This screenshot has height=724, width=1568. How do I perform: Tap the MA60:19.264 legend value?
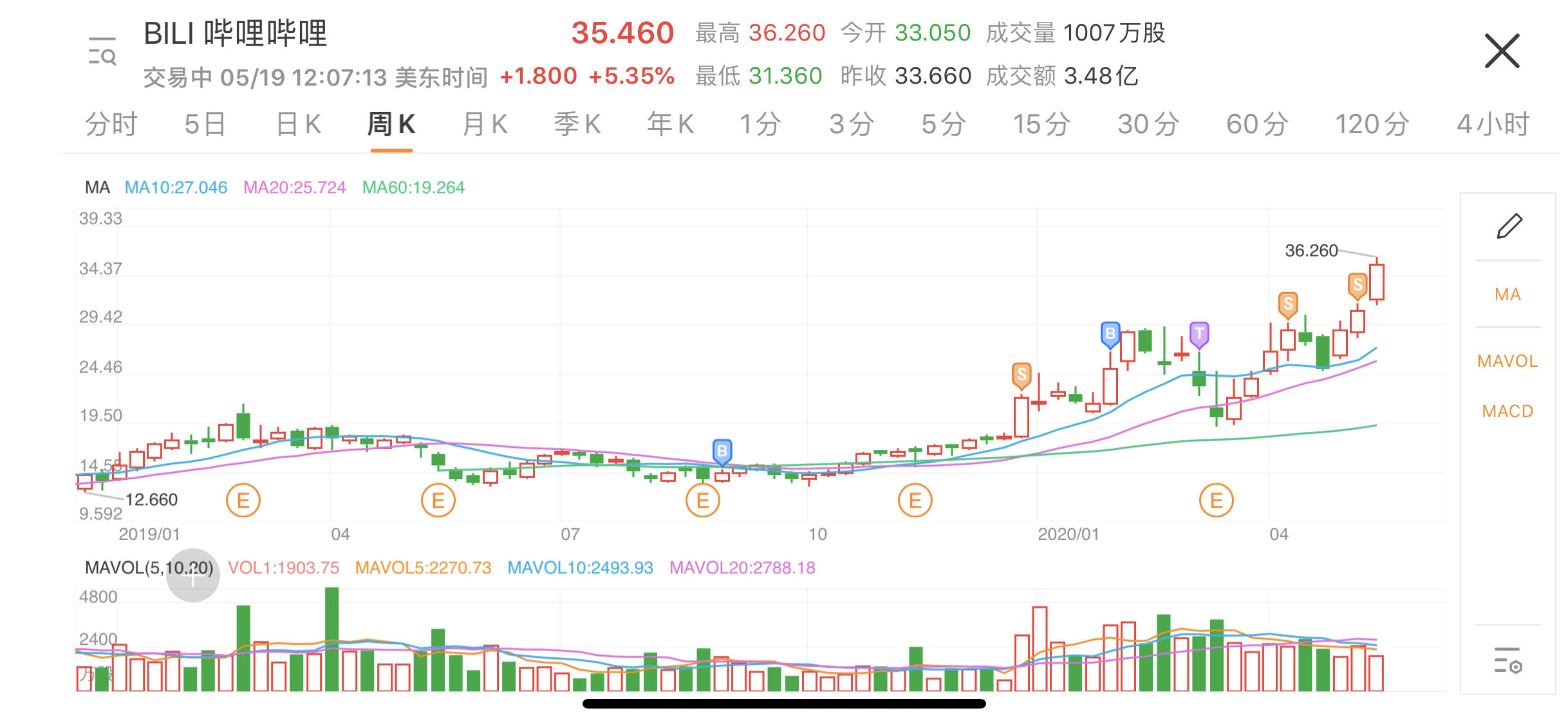tap(413, 187)
